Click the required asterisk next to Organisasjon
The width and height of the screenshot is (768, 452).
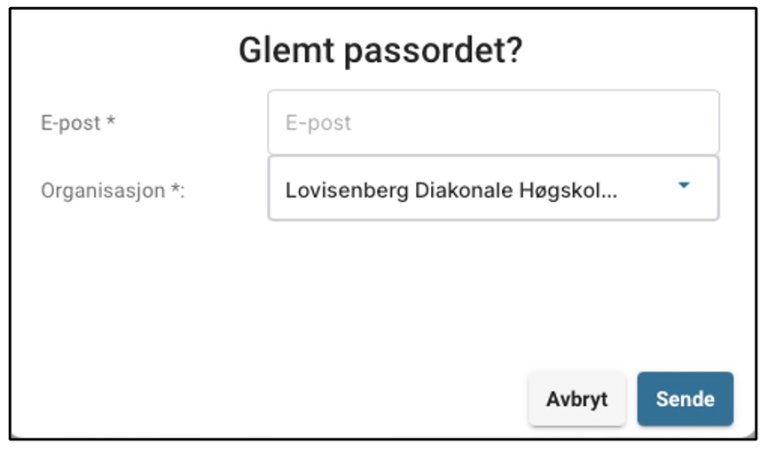(176, 189)
